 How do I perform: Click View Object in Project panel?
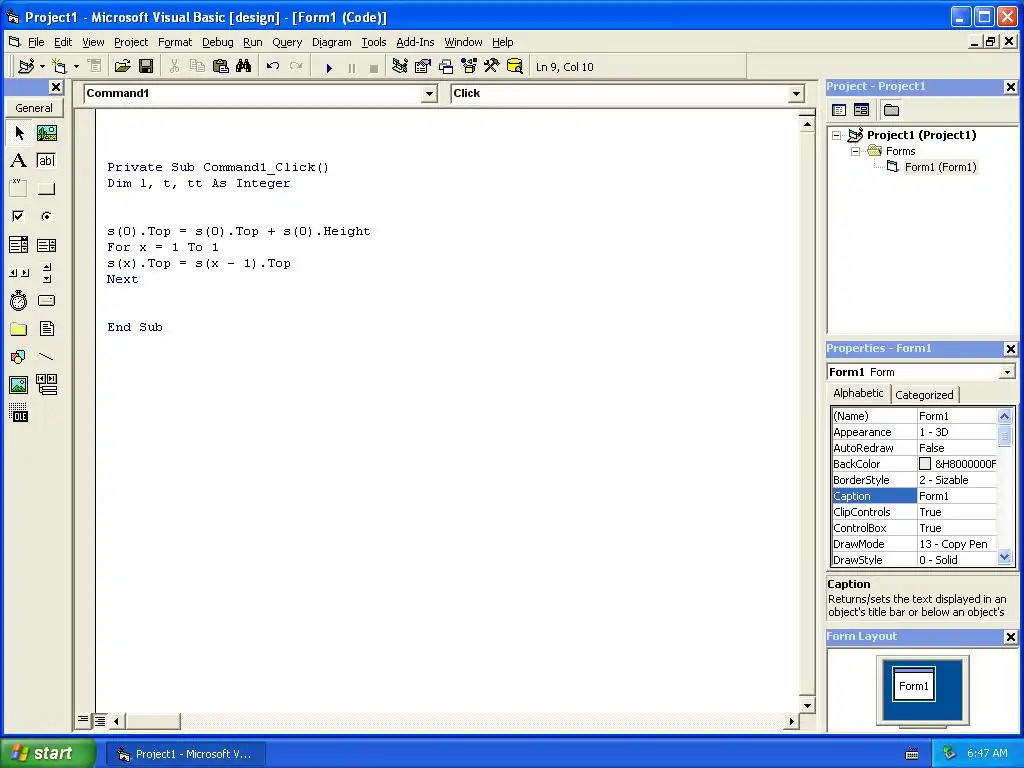click(861, 110)
